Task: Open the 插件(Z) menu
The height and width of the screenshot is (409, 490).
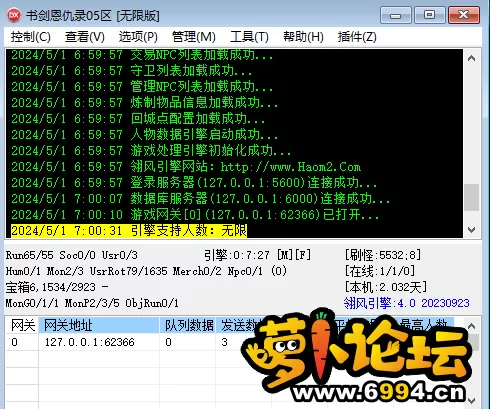Action: 357,37
